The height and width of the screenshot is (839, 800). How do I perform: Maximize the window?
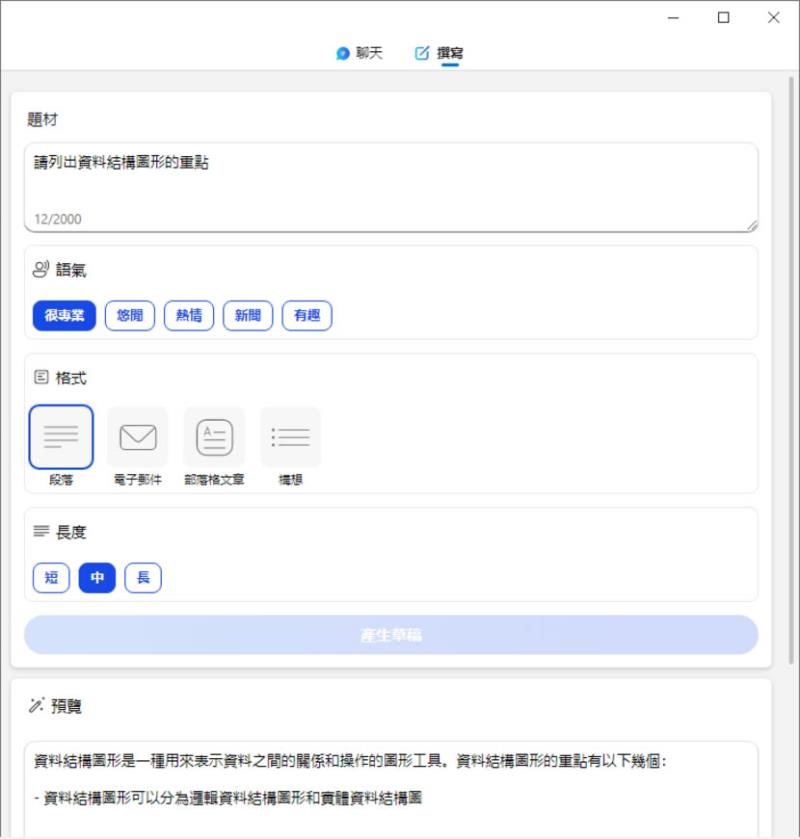(723, 18)
